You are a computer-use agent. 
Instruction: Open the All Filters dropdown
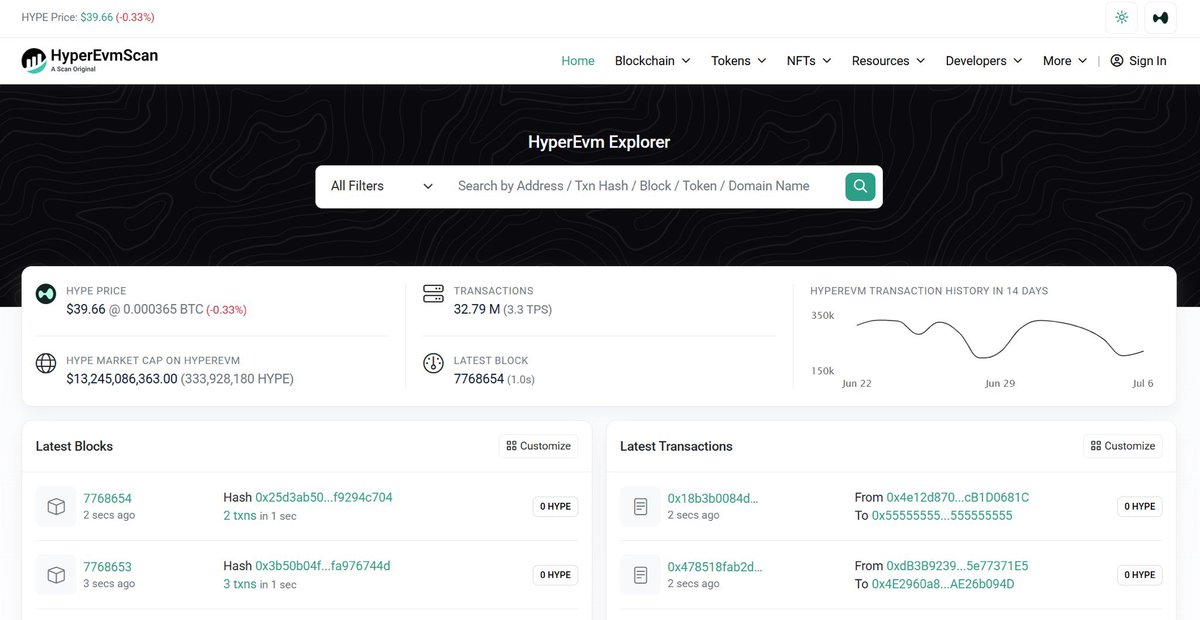point(380,186)
